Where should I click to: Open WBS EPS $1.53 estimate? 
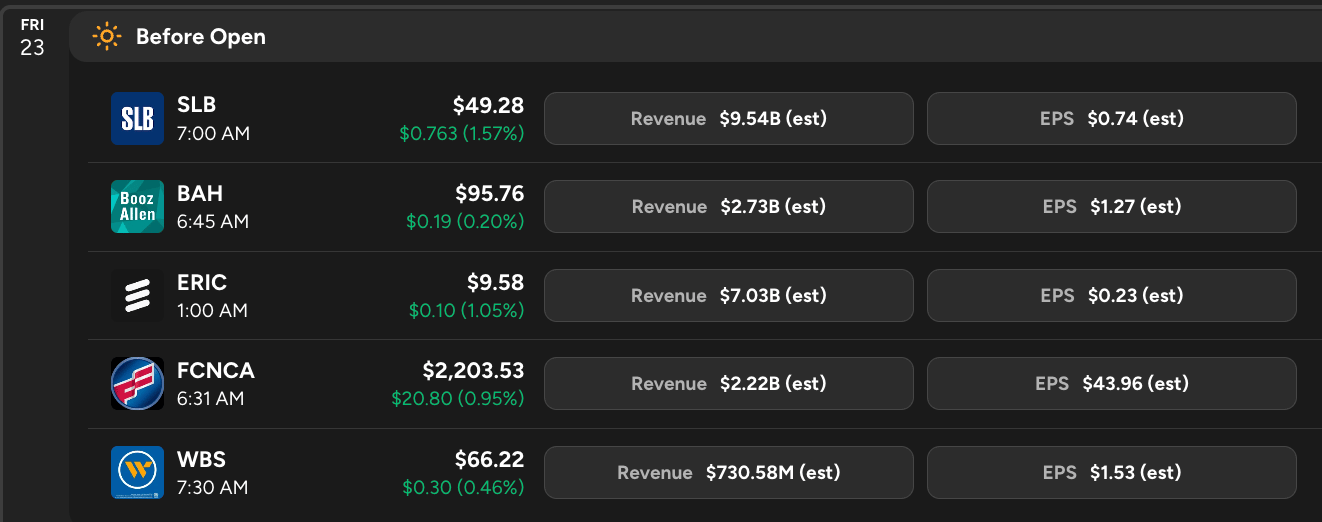[x=1111, y=472]
